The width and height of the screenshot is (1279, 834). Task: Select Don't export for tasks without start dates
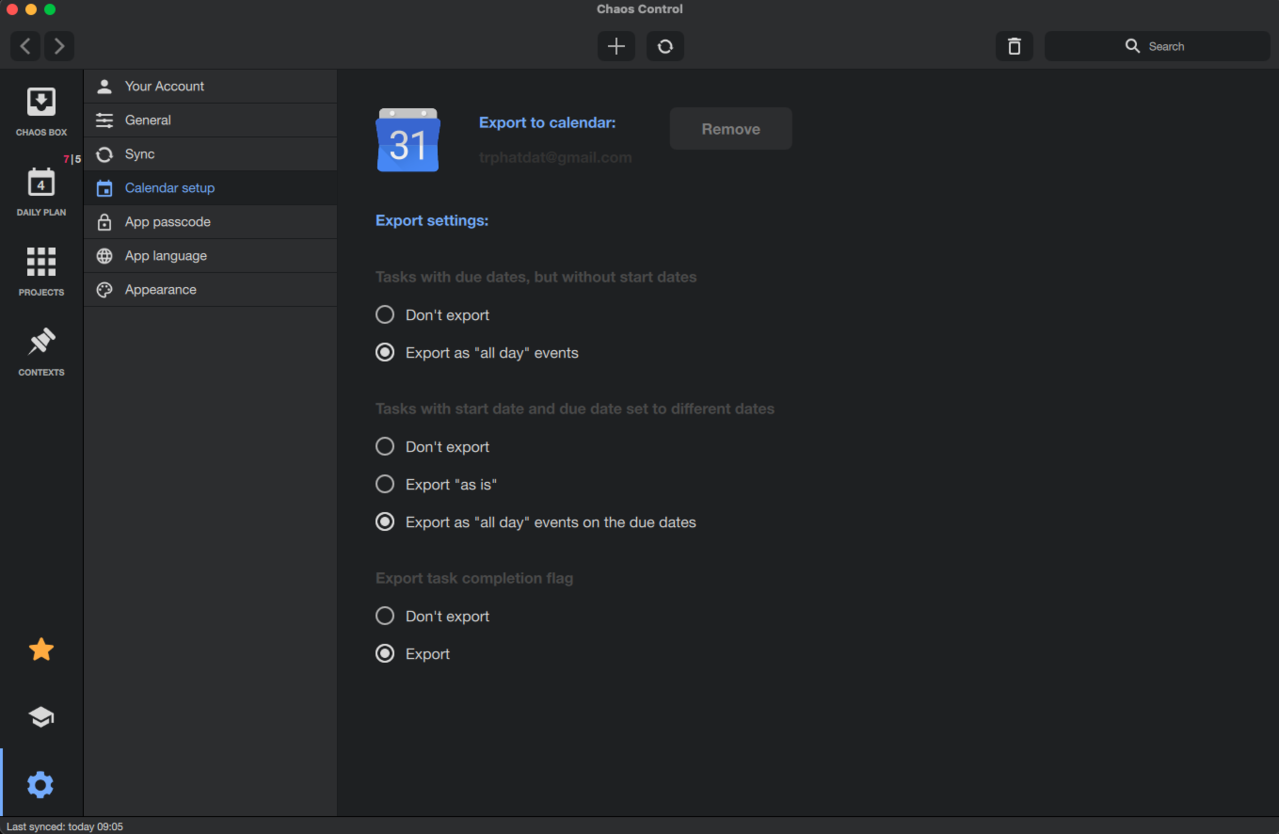pyautogui.click(x=385, y=315)
